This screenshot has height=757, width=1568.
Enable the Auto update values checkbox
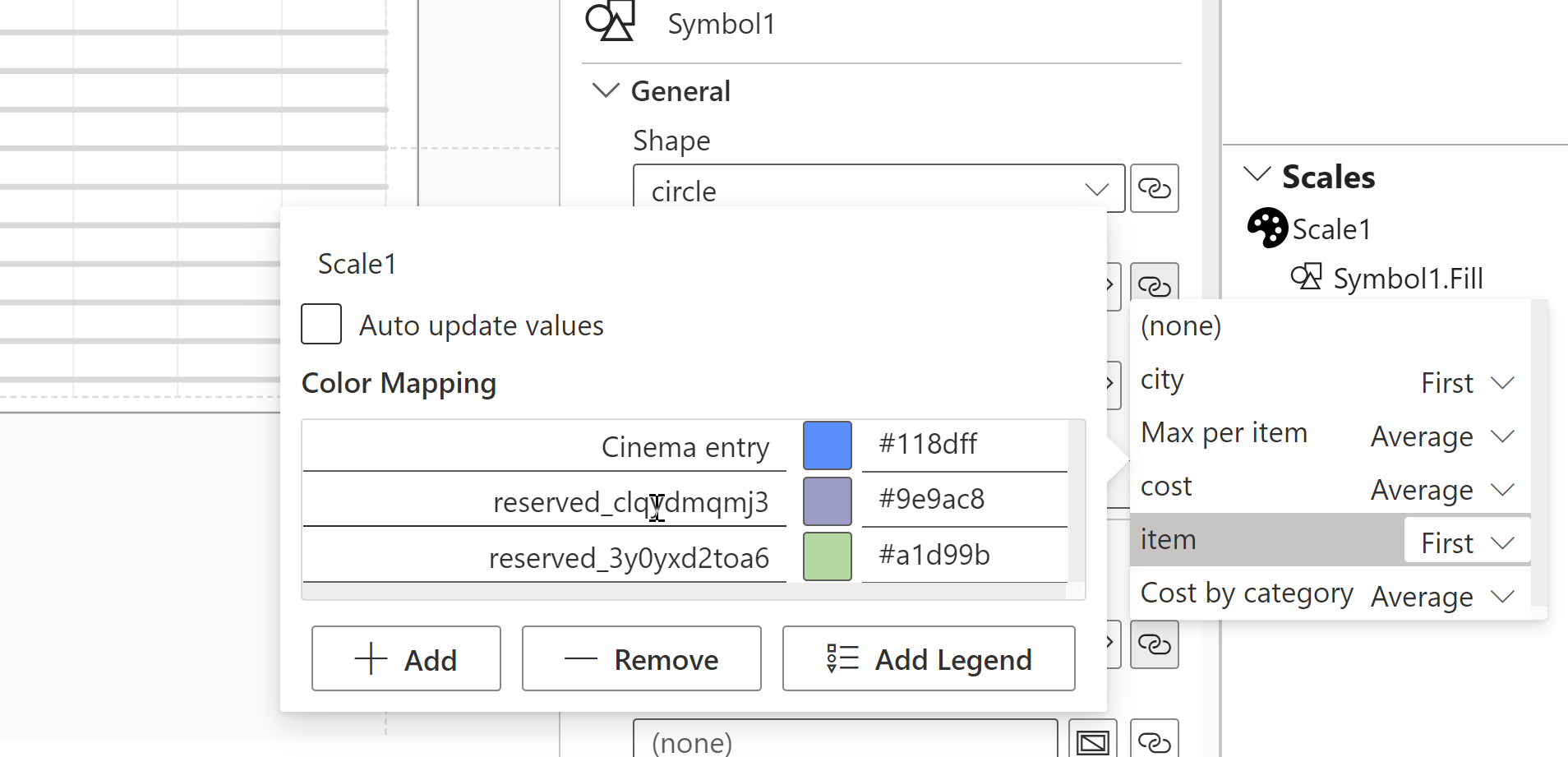[x=321, y=324]
